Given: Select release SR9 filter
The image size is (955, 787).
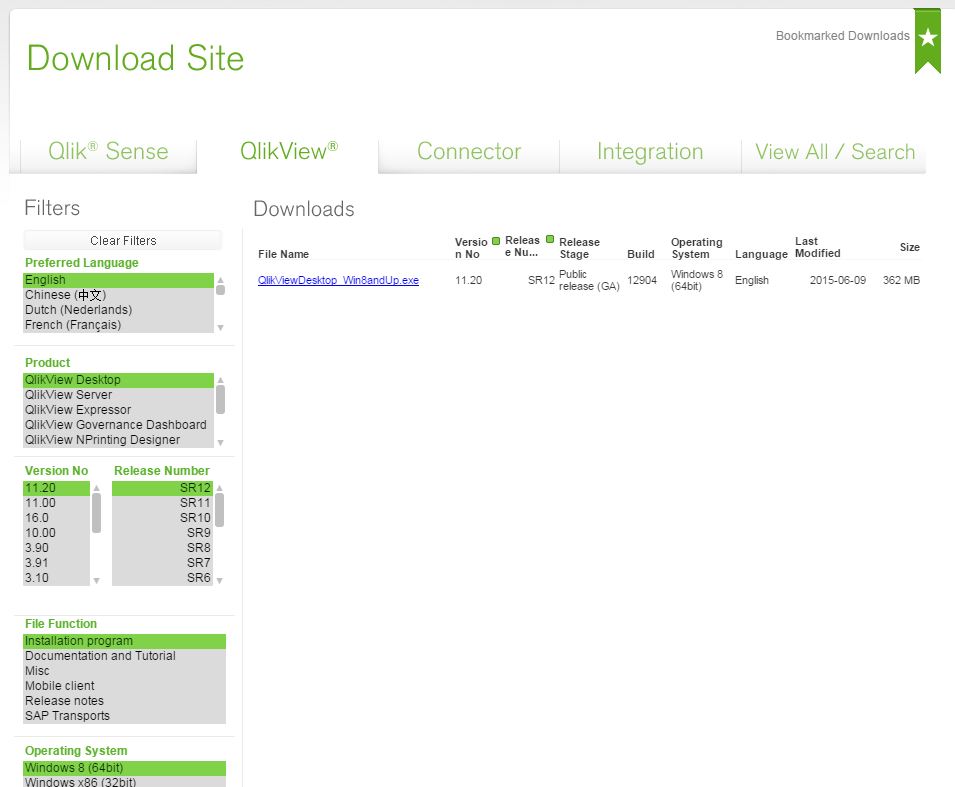Looking at the screenshot, I should point(162,533).
